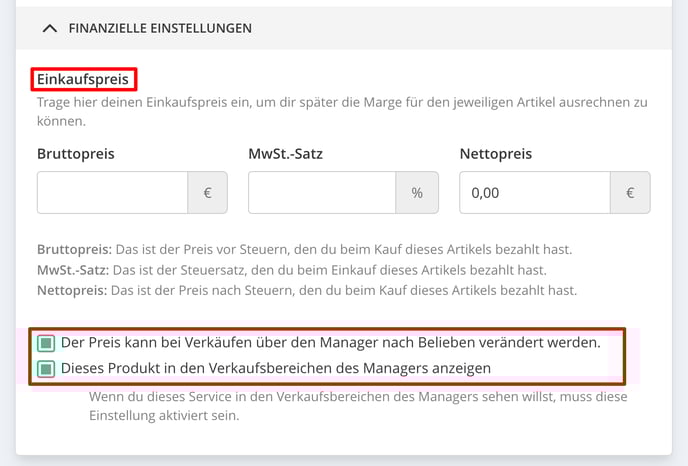Click the Nettopreis field label
The width and height of the screenshot is (688, 466).
(495, 154)
